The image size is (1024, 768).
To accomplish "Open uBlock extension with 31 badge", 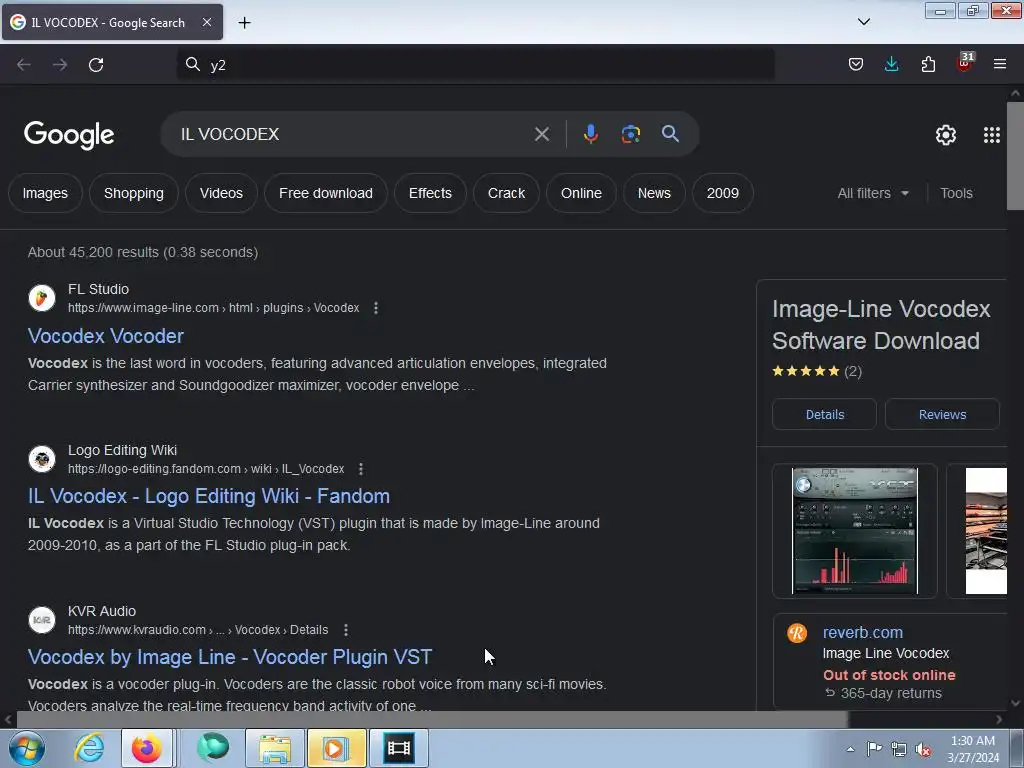I will pos(965,63).
